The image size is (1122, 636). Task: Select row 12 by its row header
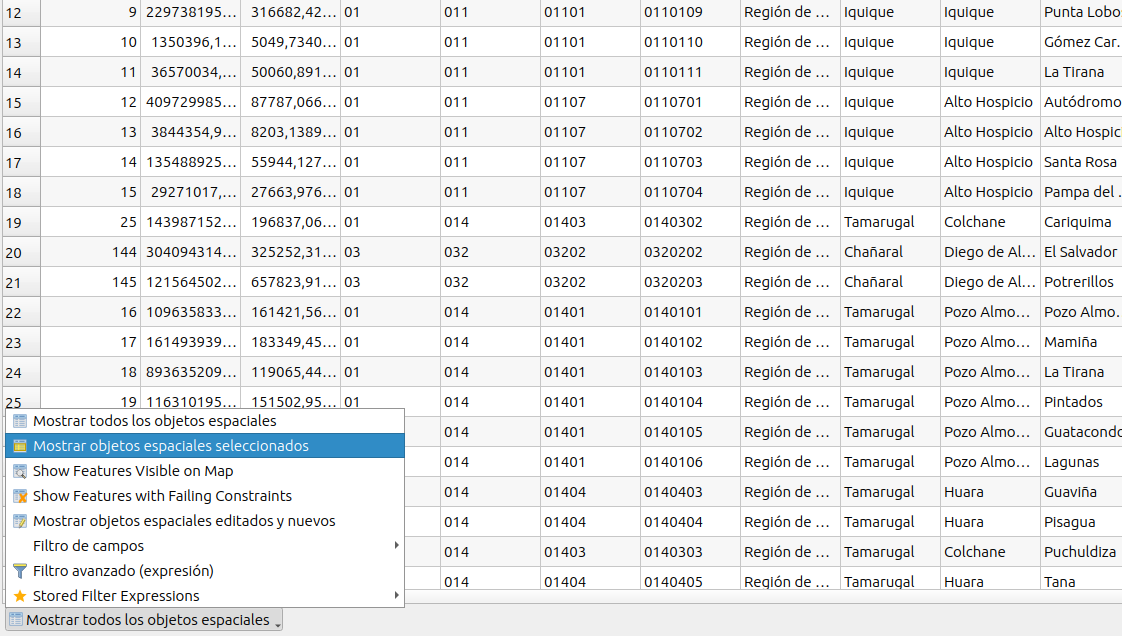click(20, 12)
